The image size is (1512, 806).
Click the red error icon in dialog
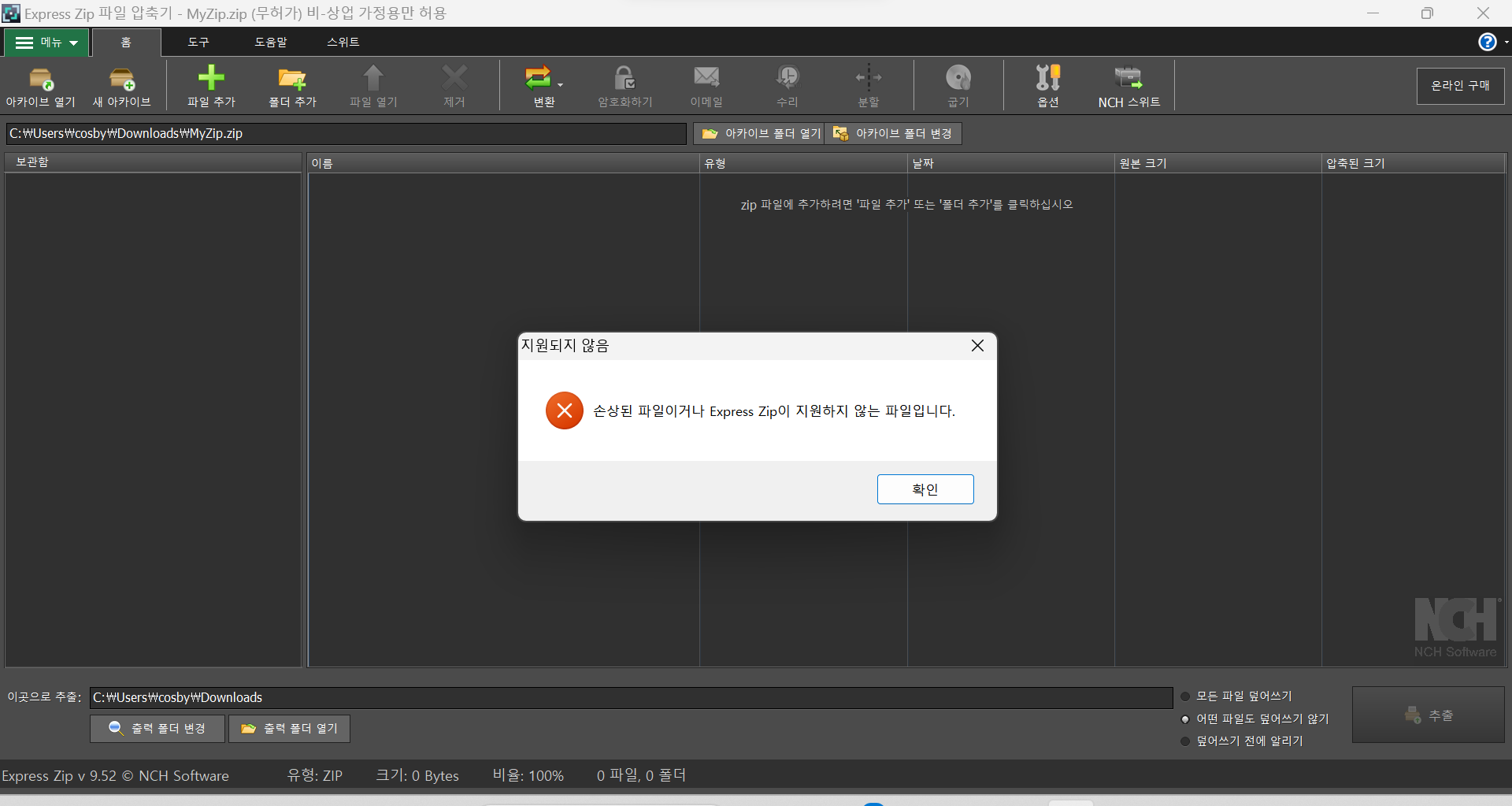565,410
